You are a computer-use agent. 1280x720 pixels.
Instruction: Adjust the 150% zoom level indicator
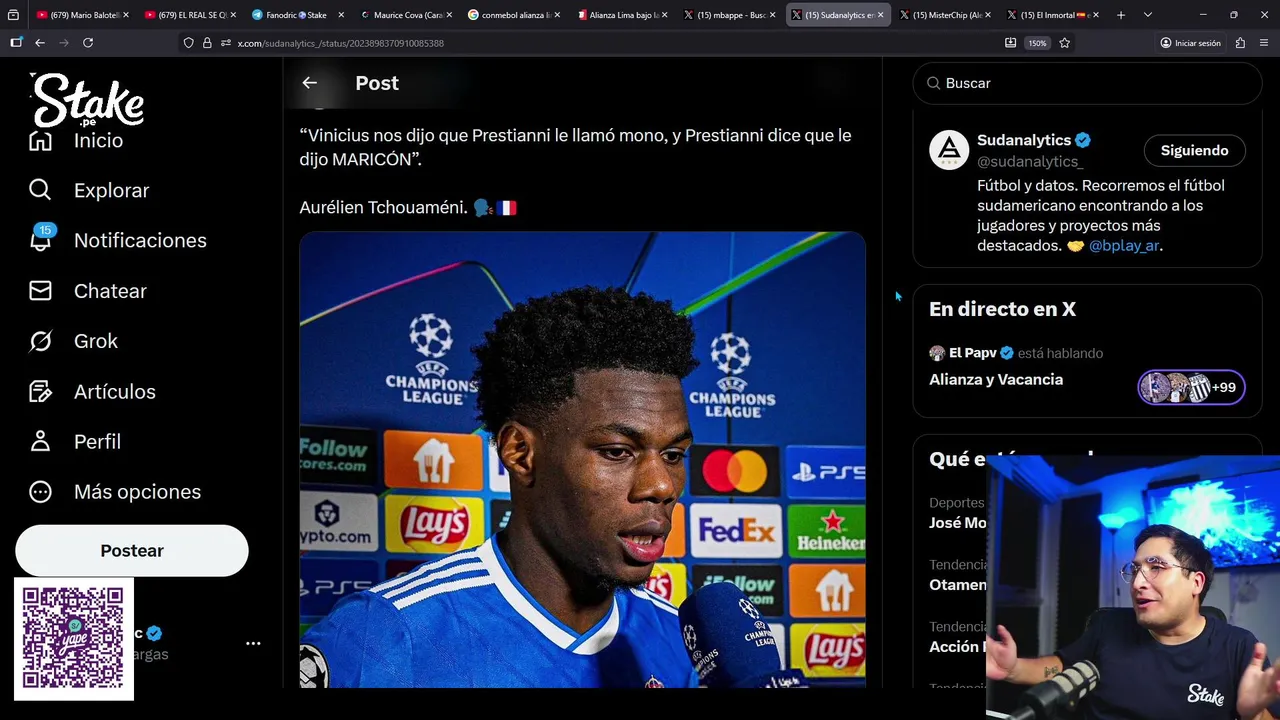click(x=1037, y=43)
